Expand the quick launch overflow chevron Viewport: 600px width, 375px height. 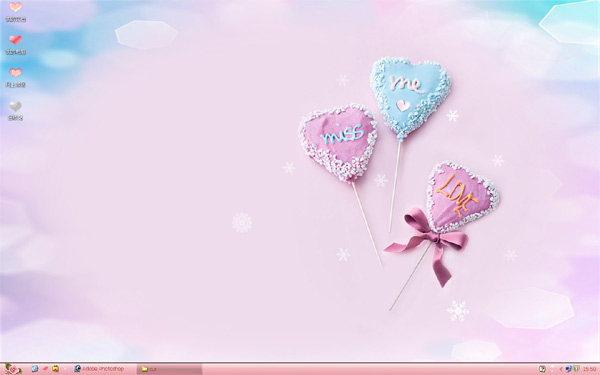tap(65, 369)
